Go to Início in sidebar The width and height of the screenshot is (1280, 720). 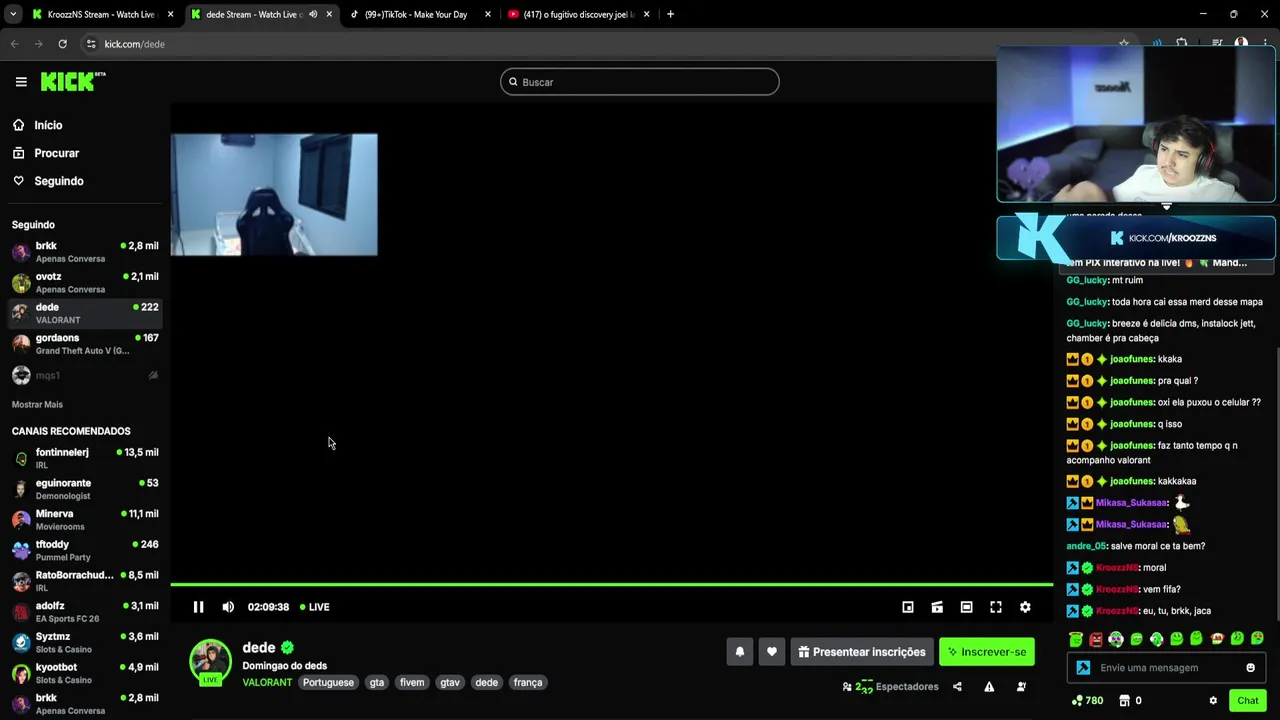click(48, 125)
